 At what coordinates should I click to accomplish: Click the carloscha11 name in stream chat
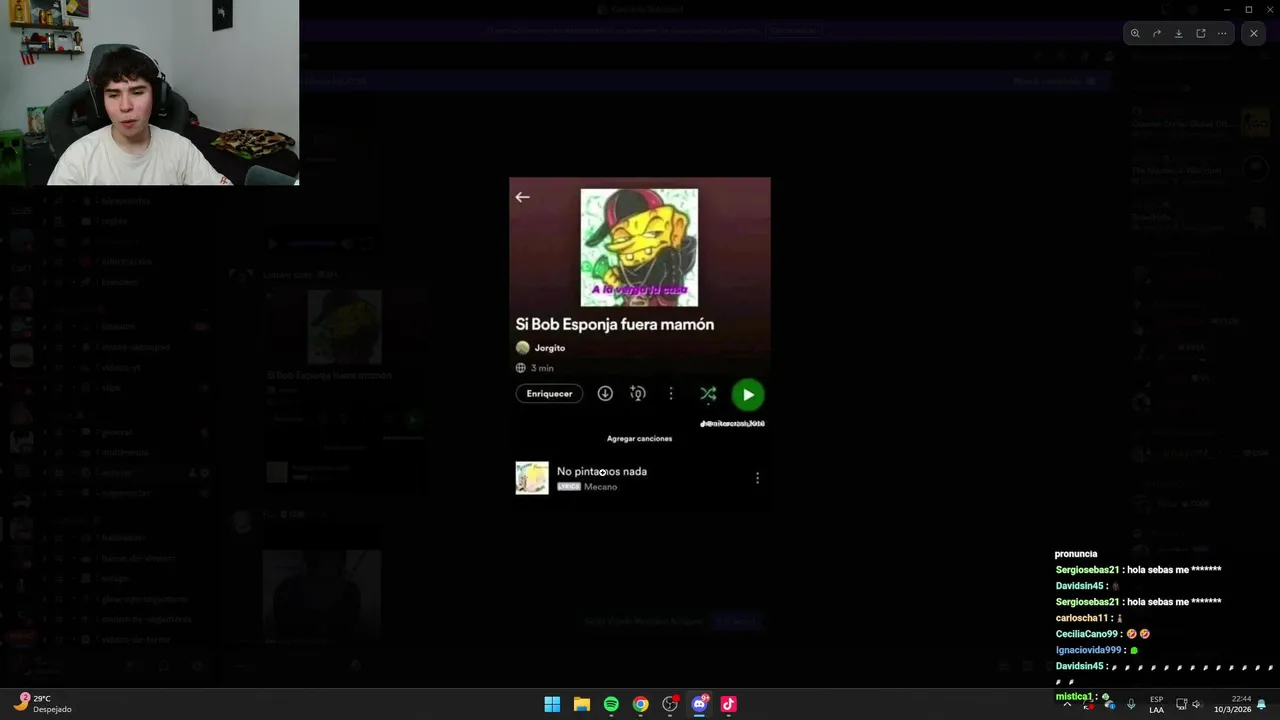point(1082,618)
